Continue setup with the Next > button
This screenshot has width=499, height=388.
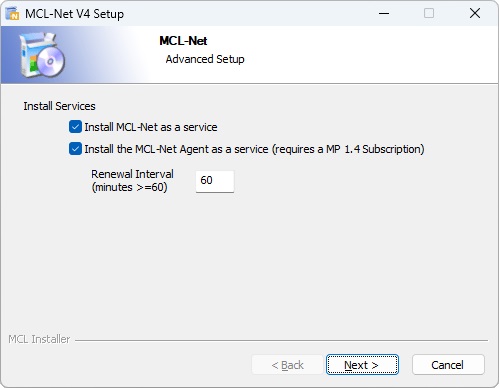point(362,365)
